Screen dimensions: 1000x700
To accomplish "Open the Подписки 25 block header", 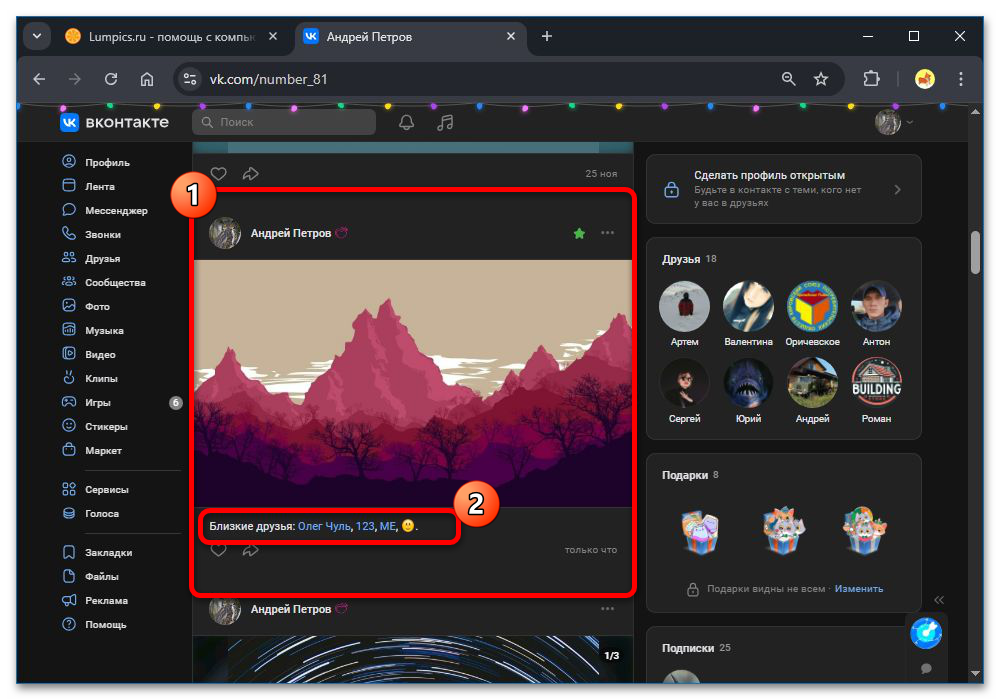I will (696, 648).
